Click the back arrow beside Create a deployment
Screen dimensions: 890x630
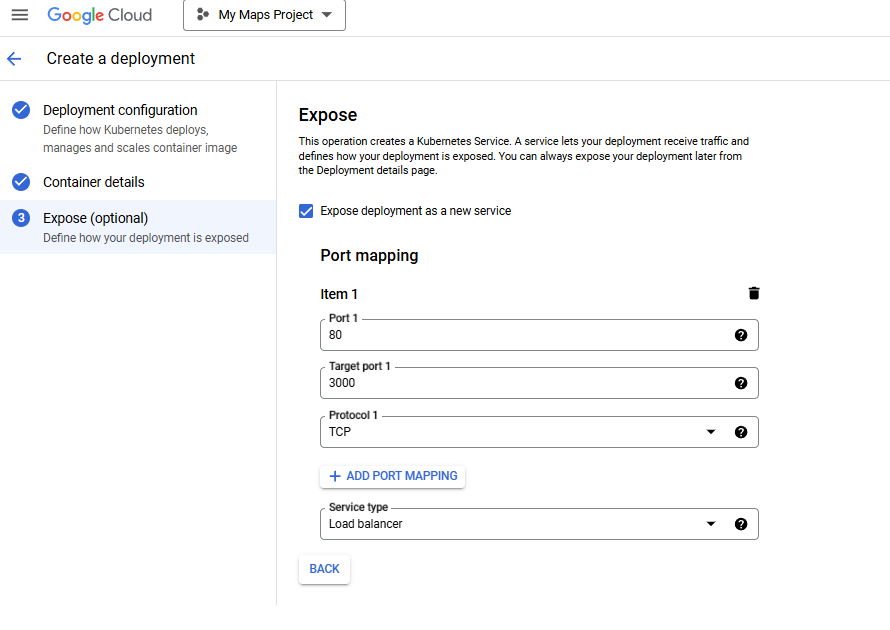pos(14,59)
